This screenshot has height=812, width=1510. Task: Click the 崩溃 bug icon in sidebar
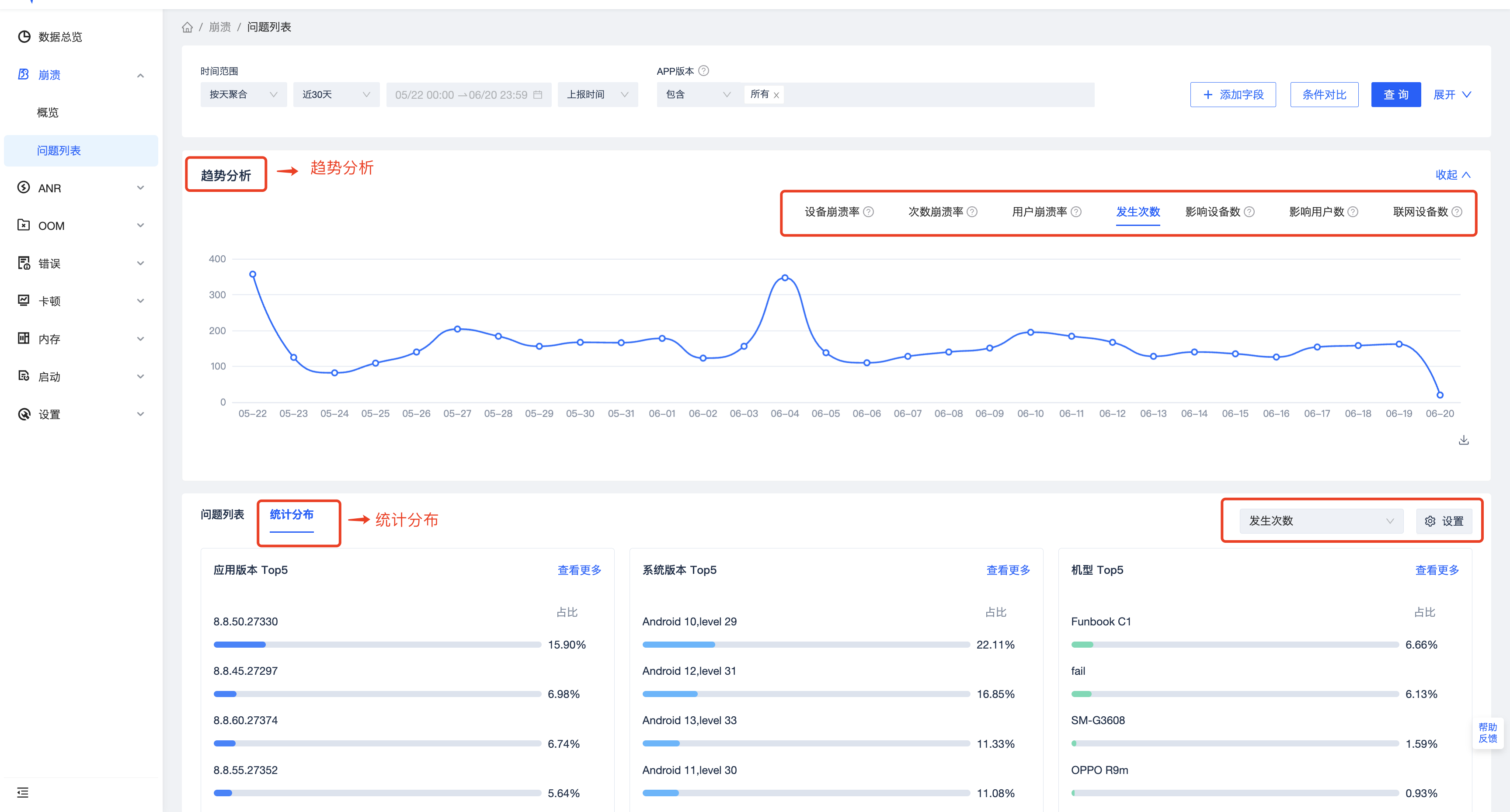coord(24,74)
